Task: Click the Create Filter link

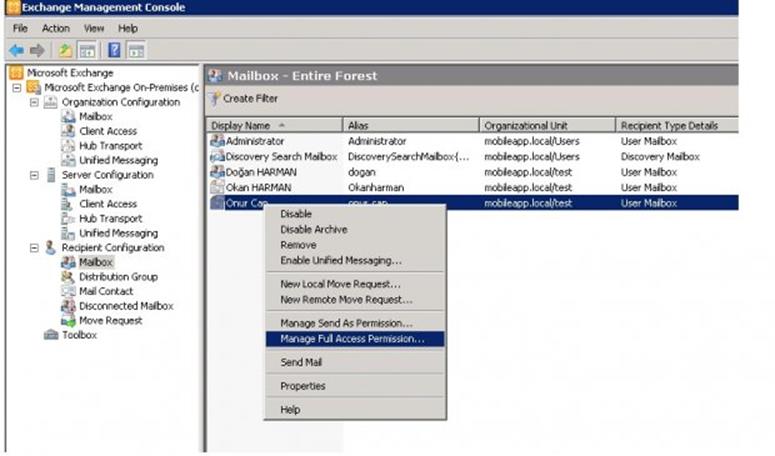Action: (250, 98)
